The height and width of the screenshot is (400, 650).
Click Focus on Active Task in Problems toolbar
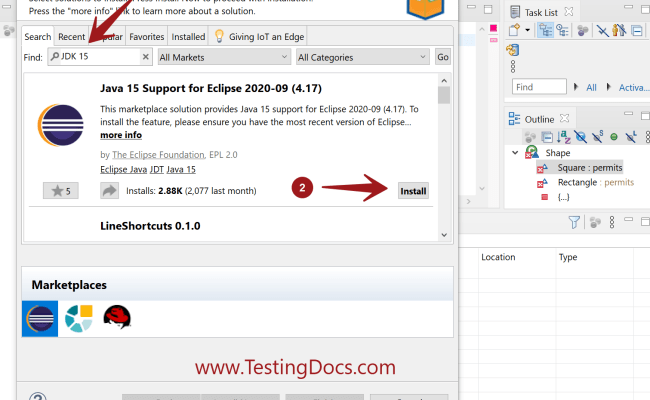point(595,223)
